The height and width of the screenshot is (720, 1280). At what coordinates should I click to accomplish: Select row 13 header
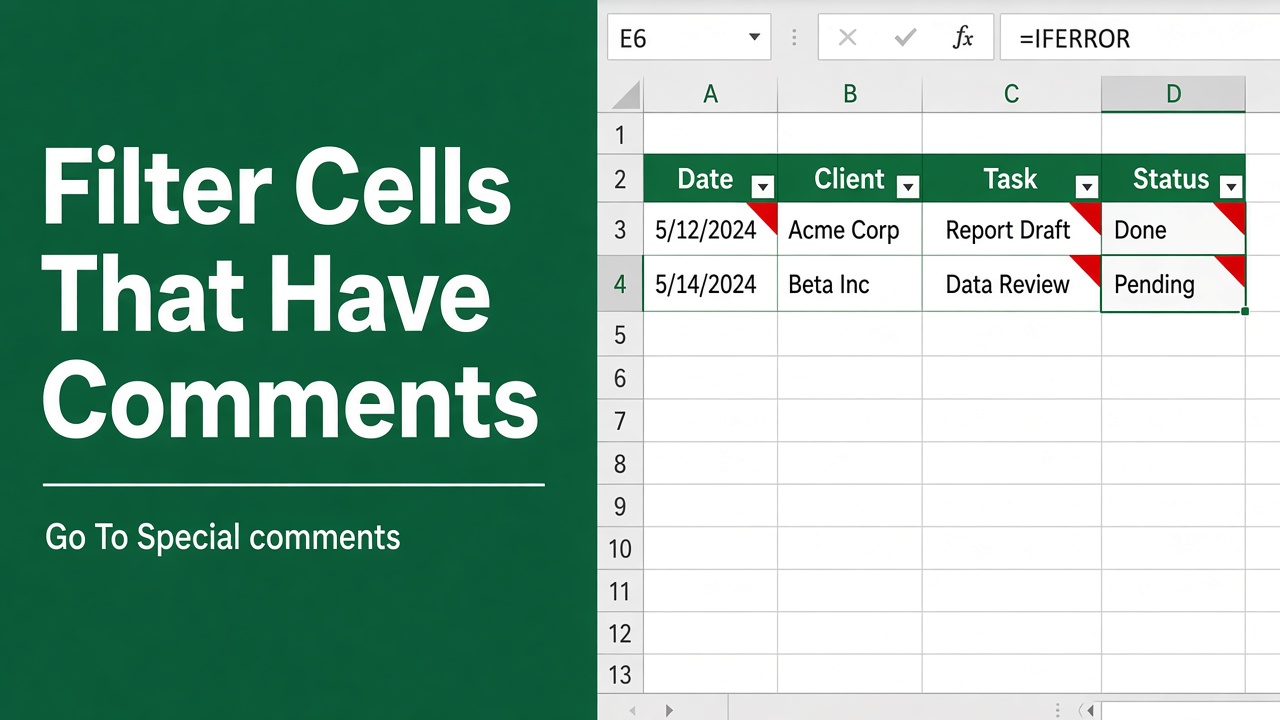[x=620, y=674]
